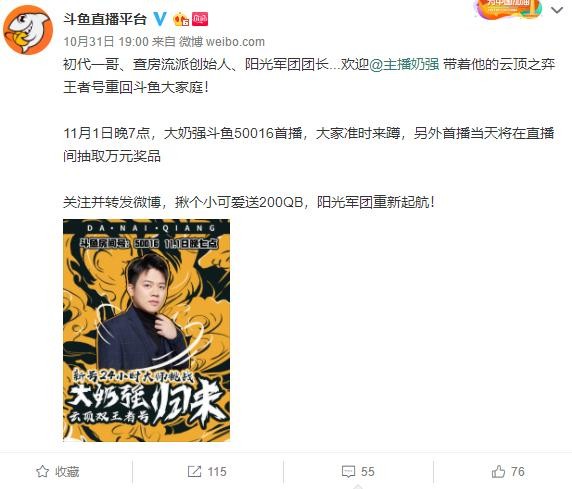Click the 55 comment count
572x489 pixels.
click(367, 471)
